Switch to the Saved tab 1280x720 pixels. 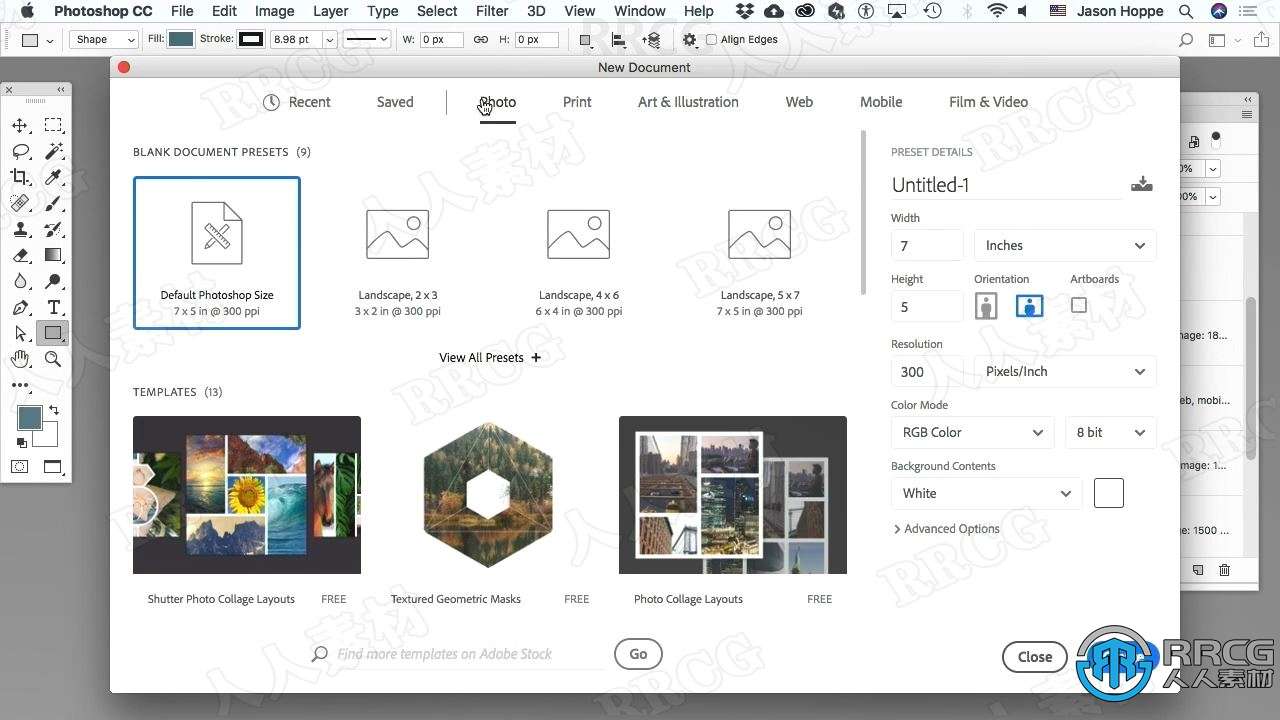point(395,102)
